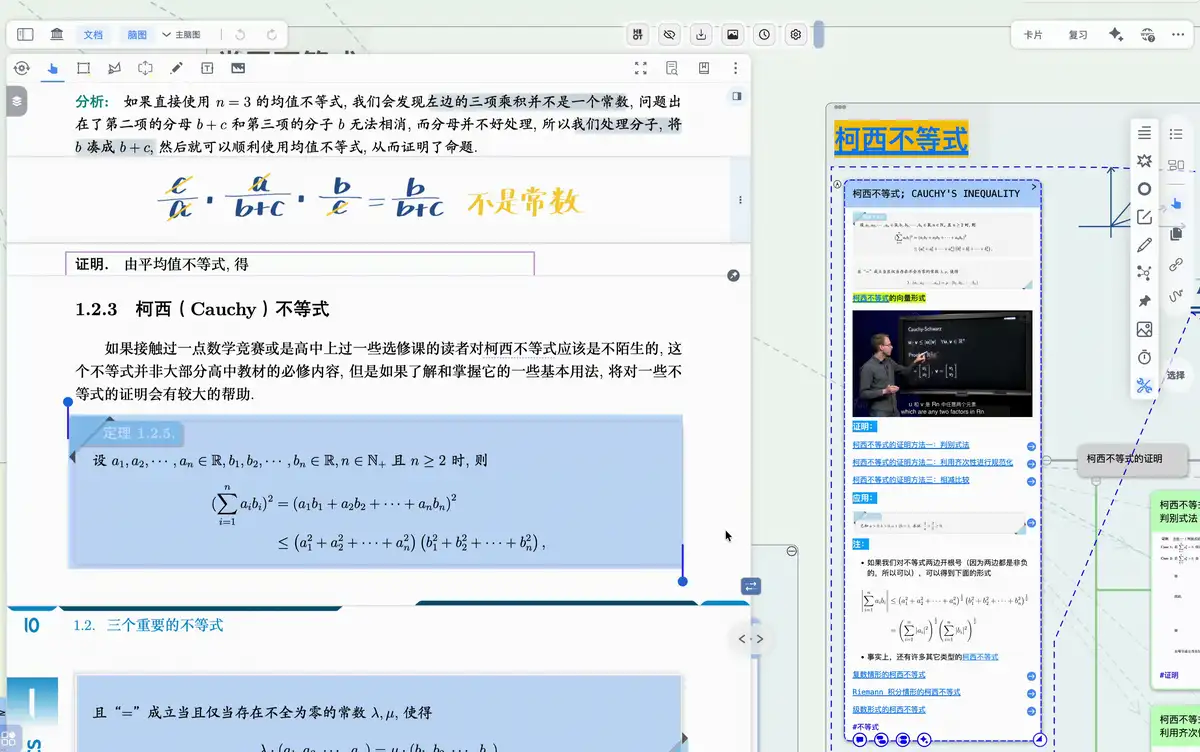Screen dimensions: 1200x752
Task: Redo the last action
Action: [271, 34]
